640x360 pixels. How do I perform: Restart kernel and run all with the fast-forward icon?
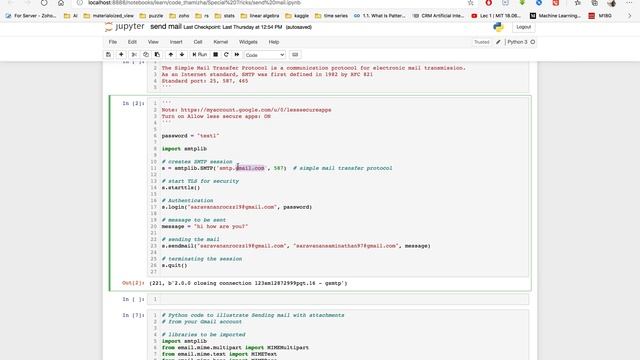(x=237, y=55)
